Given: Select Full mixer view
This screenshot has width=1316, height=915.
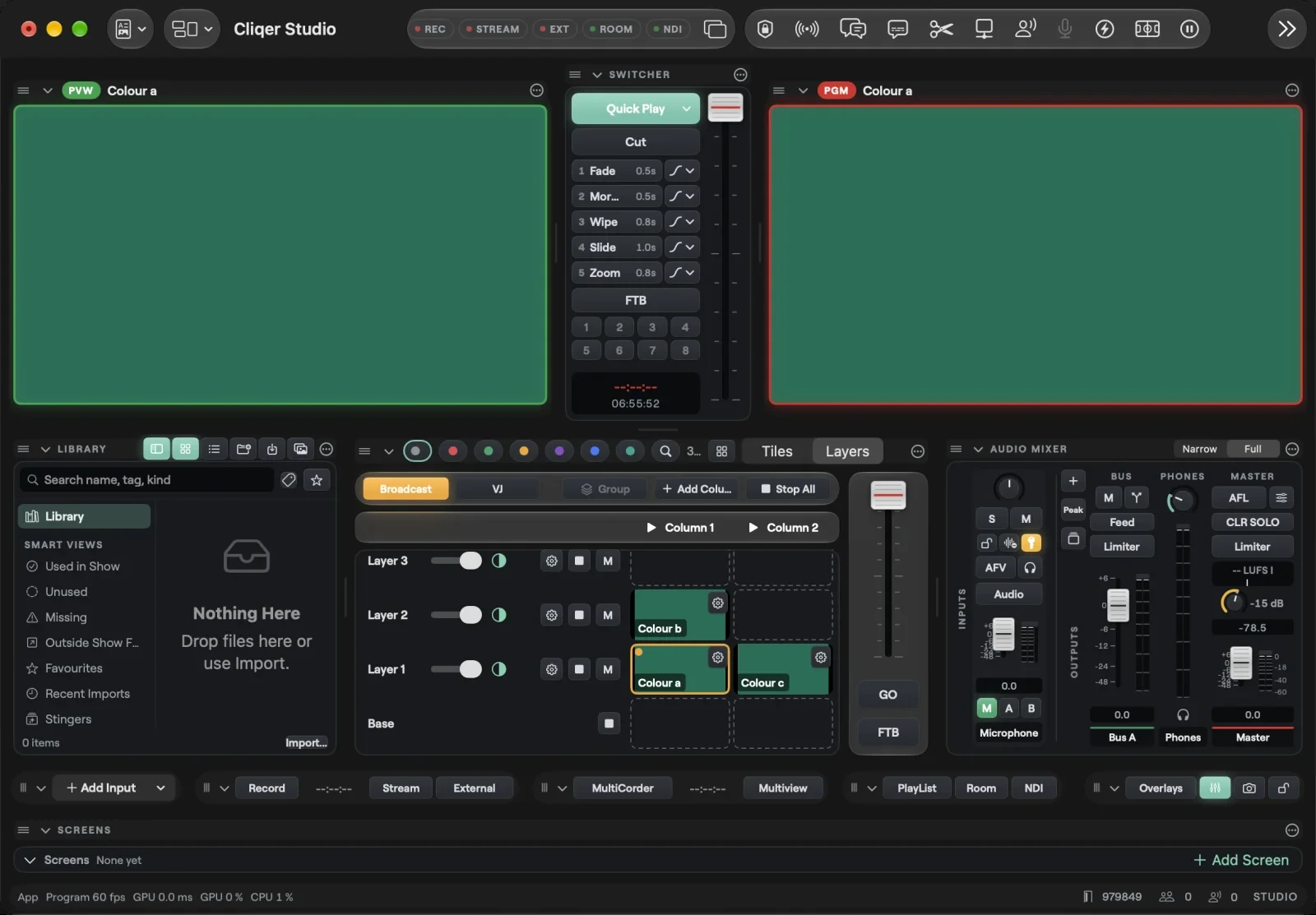Looking at the screenshot, I should tap(1253, 449).
